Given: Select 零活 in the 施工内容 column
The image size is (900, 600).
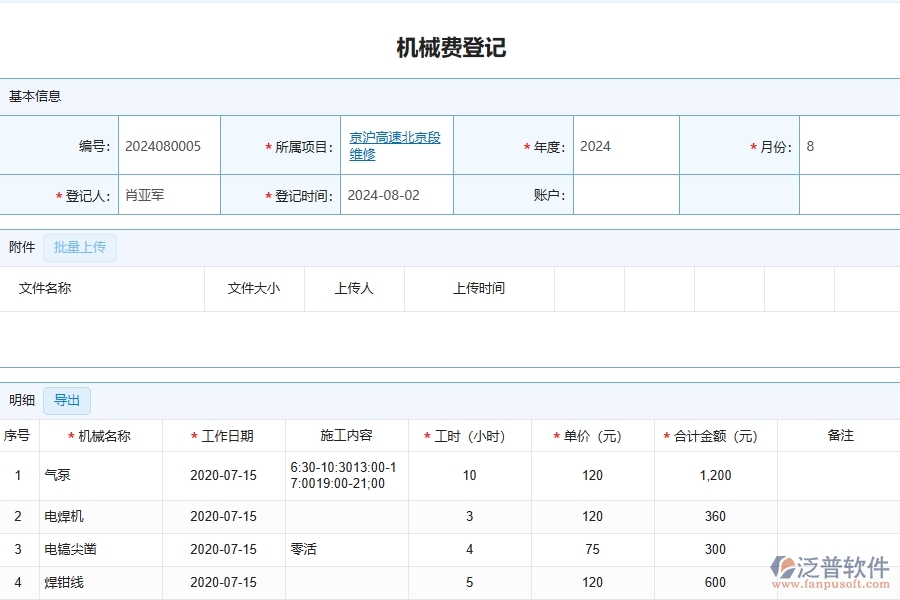Looking at the screenshot, I should tap(306, 549).
